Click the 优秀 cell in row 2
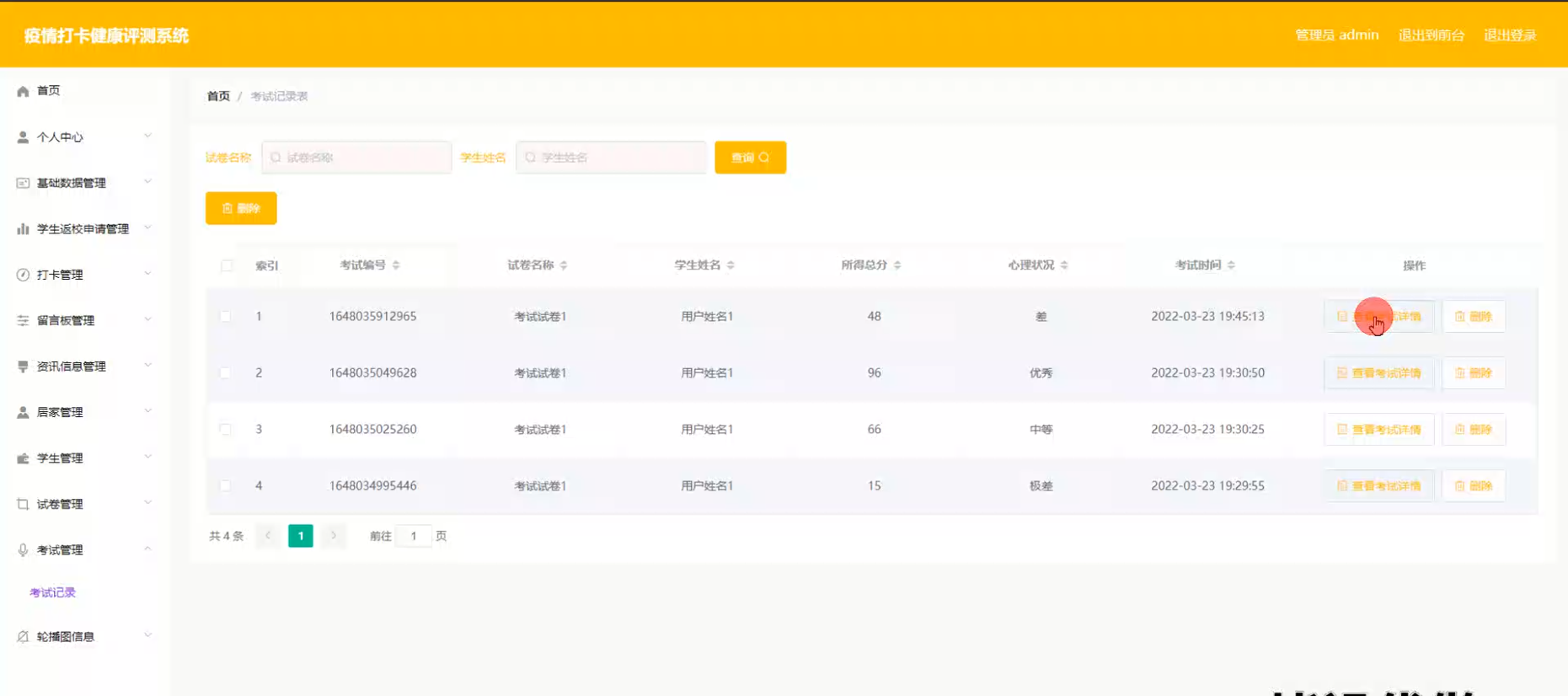This screenshot has width=1568, height=696. (1041, 372)
